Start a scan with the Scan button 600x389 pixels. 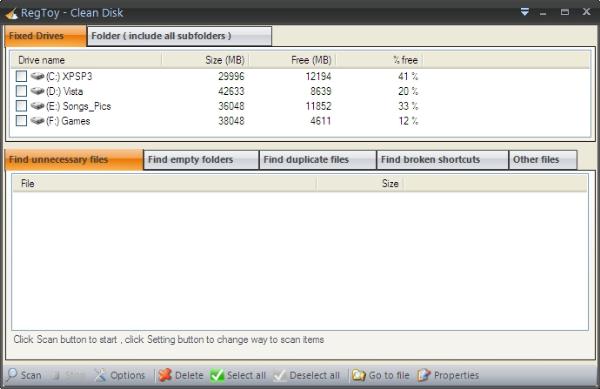point(24,375)
